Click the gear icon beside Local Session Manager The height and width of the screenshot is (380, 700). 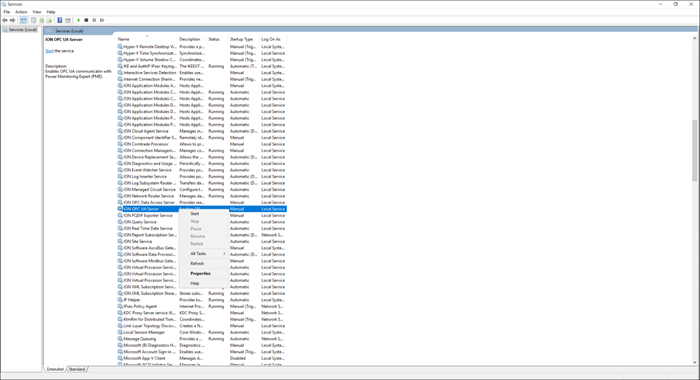(120, 332)
